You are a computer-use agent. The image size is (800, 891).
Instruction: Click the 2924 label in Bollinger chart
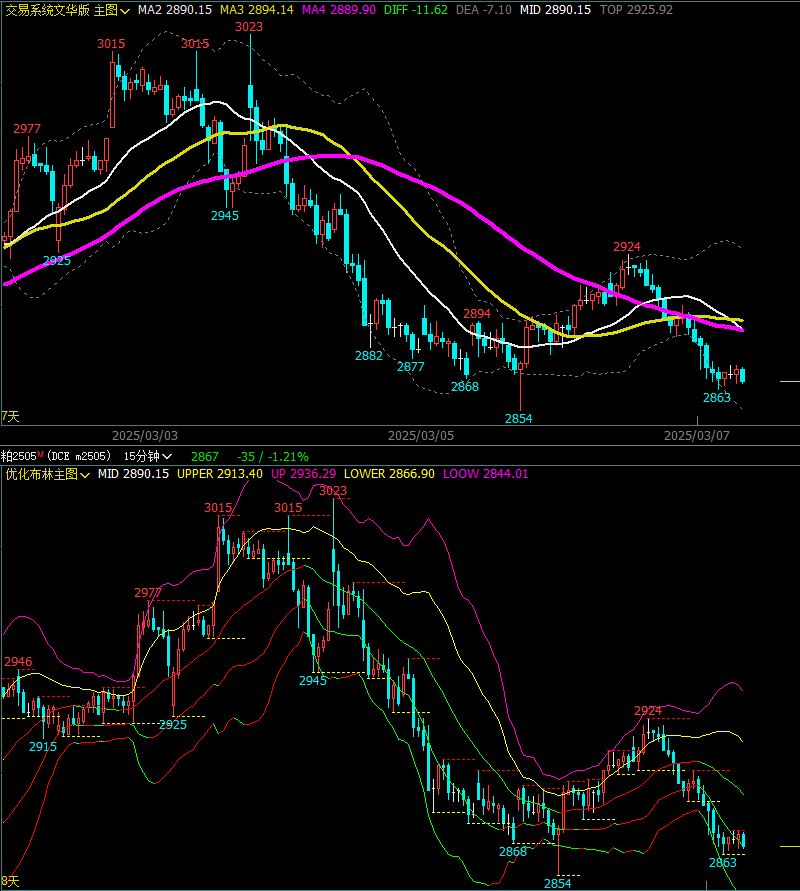tap(648, 711)
